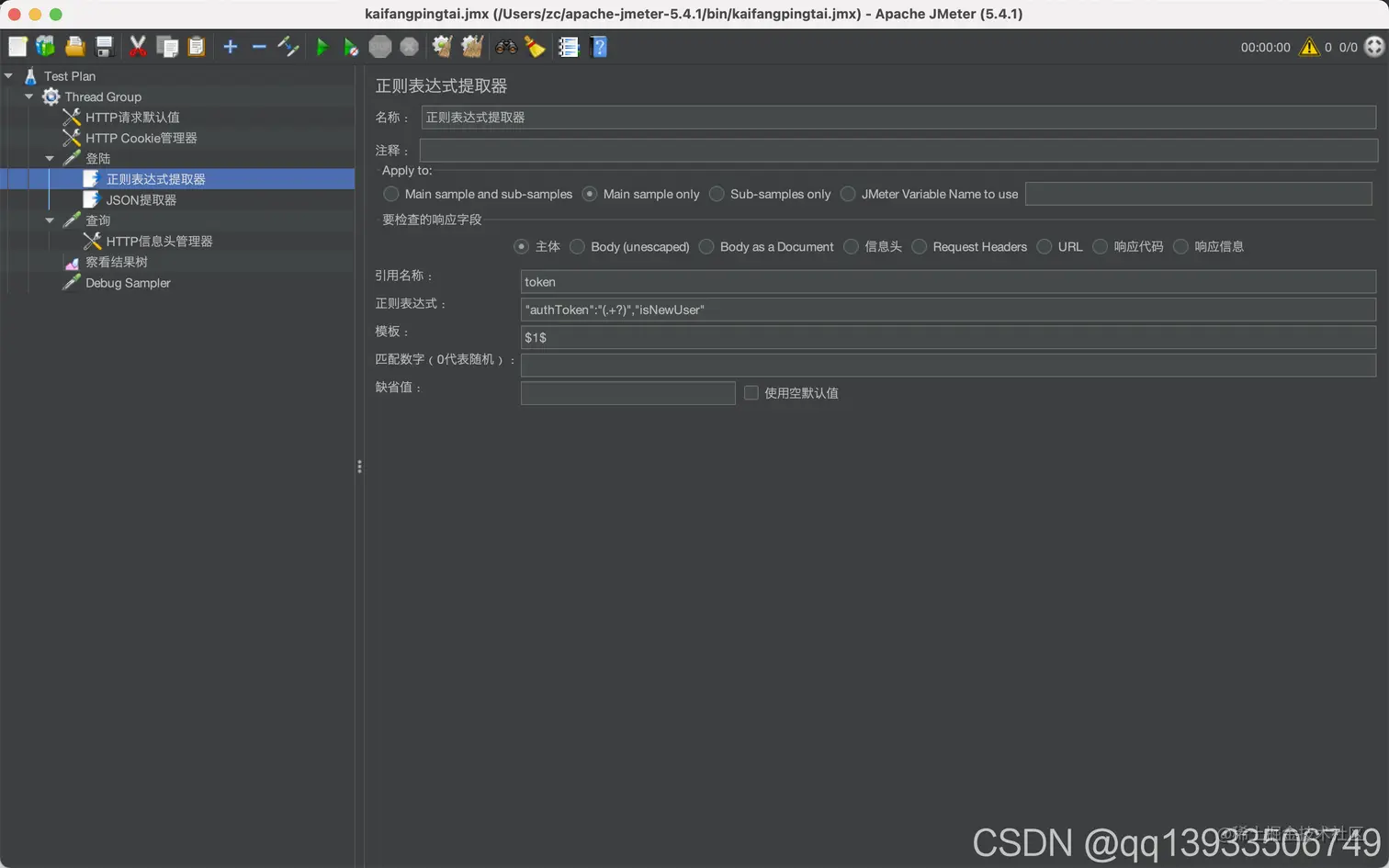The height and width of the screenshot is (868, 1389).
Task: Select 正则表达式提取器 in the tree
Action: click(155, 179)
